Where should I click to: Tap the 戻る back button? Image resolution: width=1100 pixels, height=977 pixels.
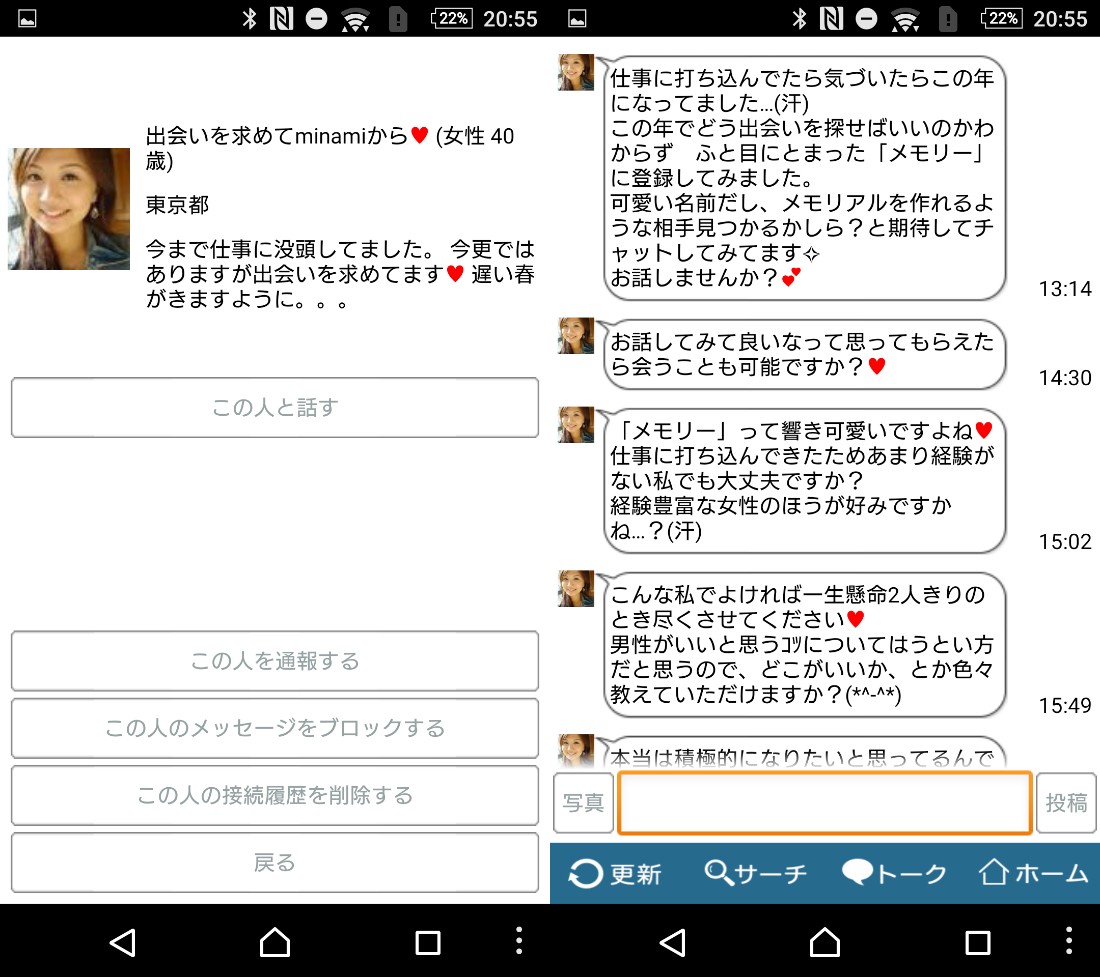tap(275, 862)
